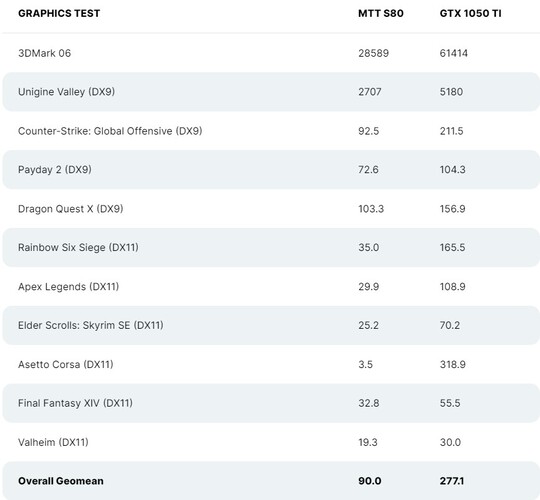Screen dimensions: 540x500
Task: Select the Dragon Quest X (DX9) label
Action: point(71,209)
